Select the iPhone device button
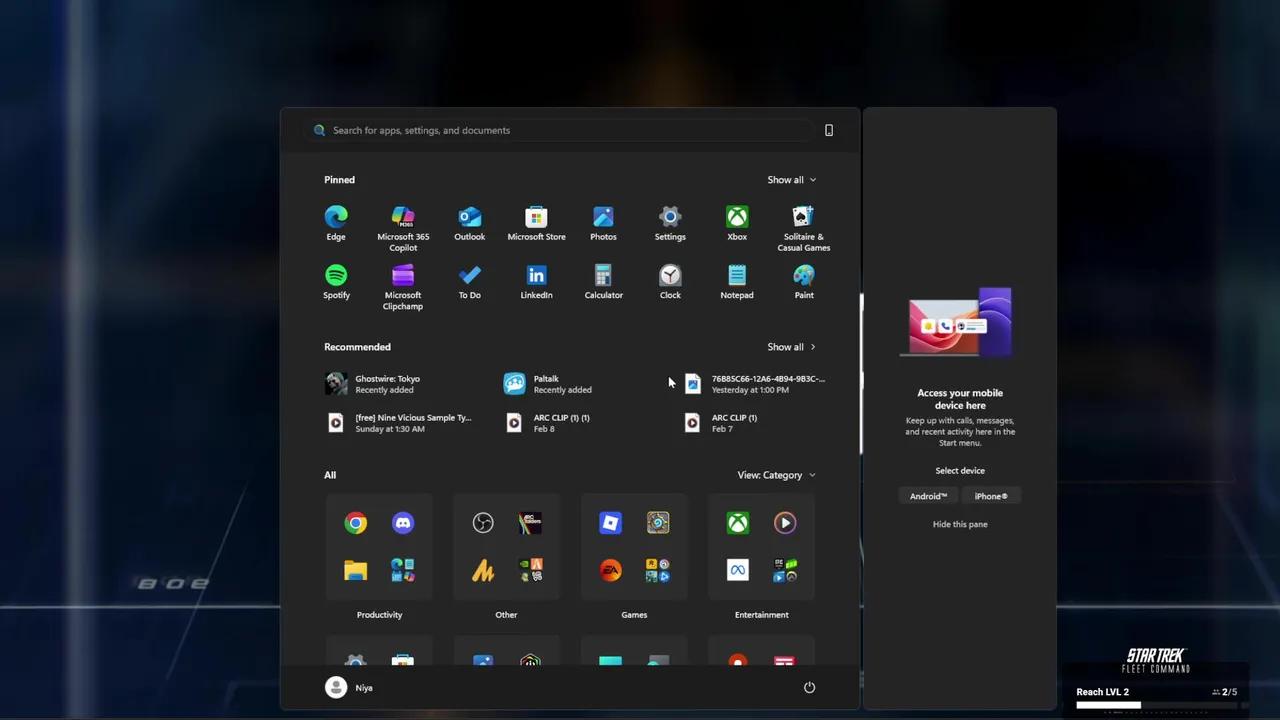This screenshot has height=720, width=1280. tap(991, 496)
